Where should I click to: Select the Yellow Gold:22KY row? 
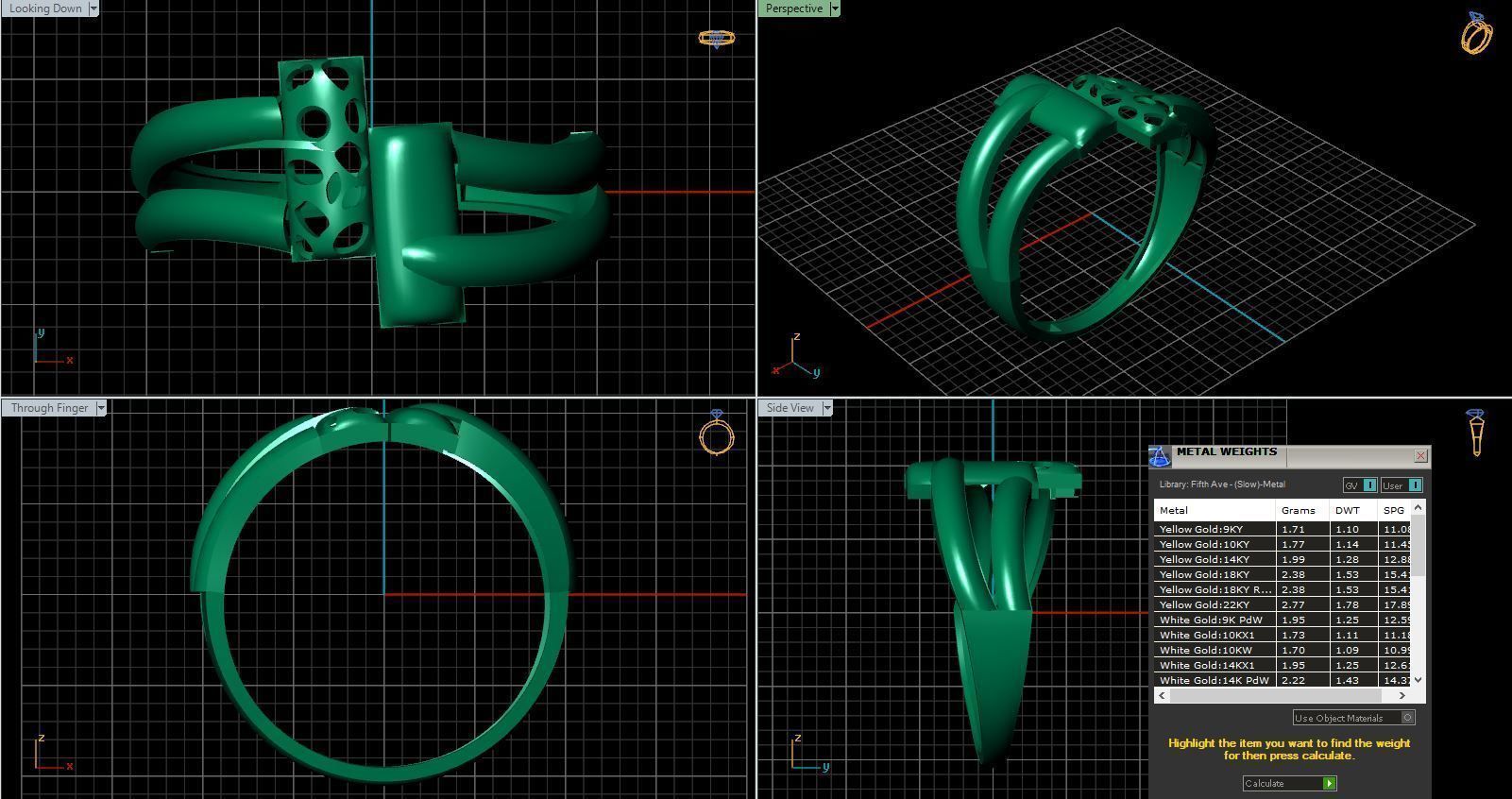pos(1283,604)
